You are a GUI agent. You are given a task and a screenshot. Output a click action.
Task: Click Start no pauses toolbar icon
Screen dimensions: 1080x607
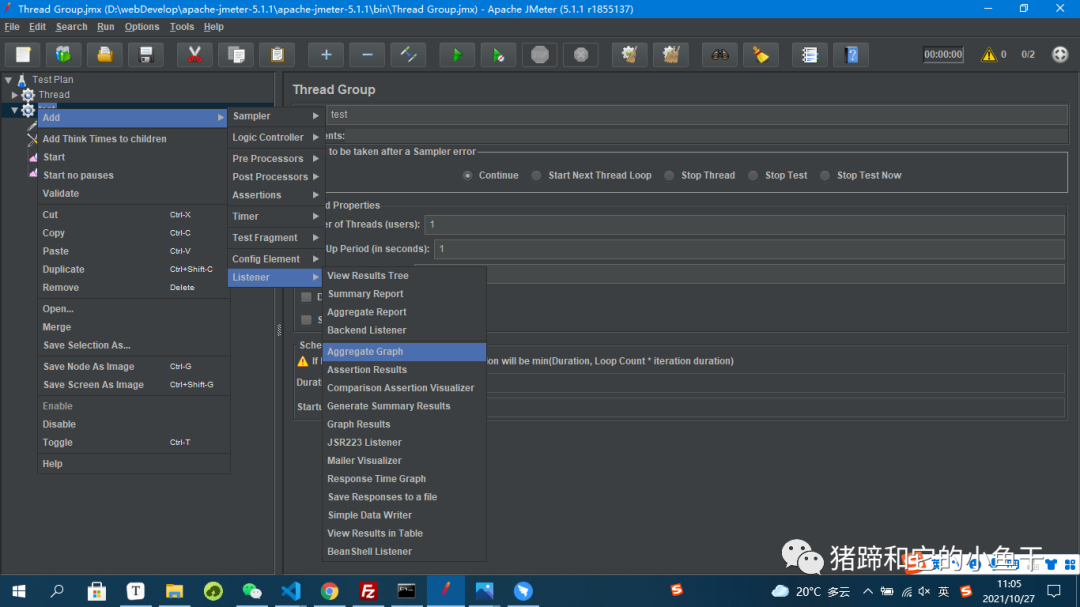click(499, 54)
